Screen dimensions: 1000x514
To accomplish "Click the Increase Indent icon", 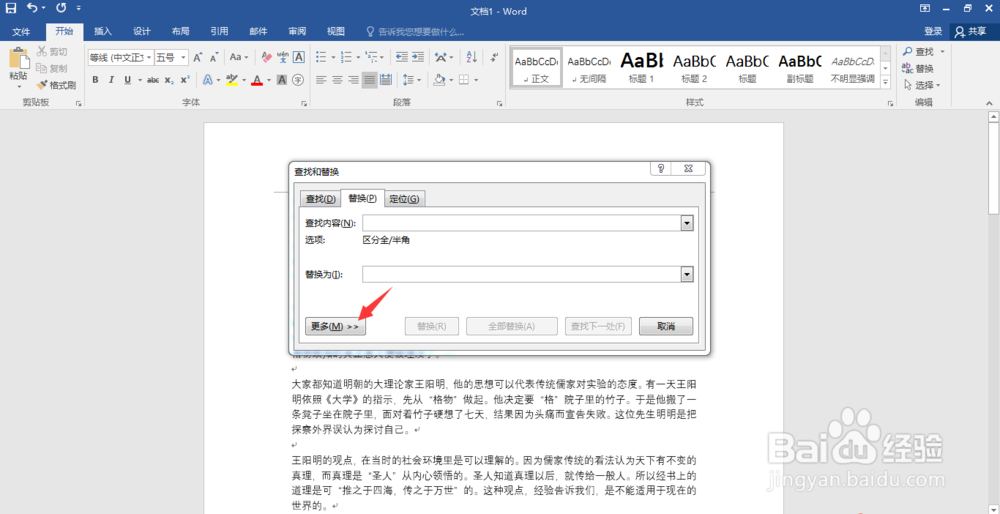I will coord(418,57).
